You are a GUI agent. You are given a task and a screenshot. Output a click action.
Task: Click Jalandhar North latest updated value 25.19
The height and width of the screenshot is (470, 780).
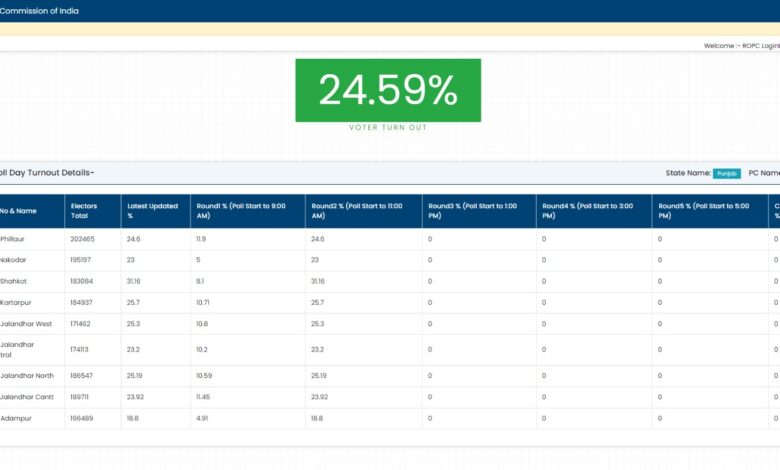coord(136,376)
